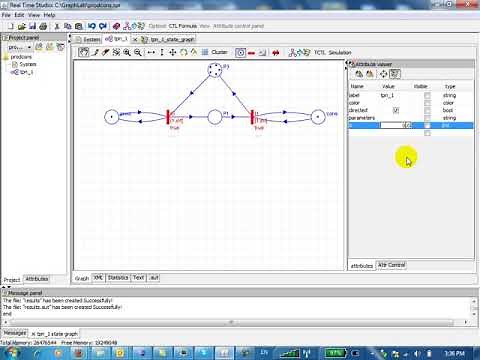The height and width of the screenshot is (360, 480).
Task: Click the Cut scissors icon
Action: (x=57, y=26)
